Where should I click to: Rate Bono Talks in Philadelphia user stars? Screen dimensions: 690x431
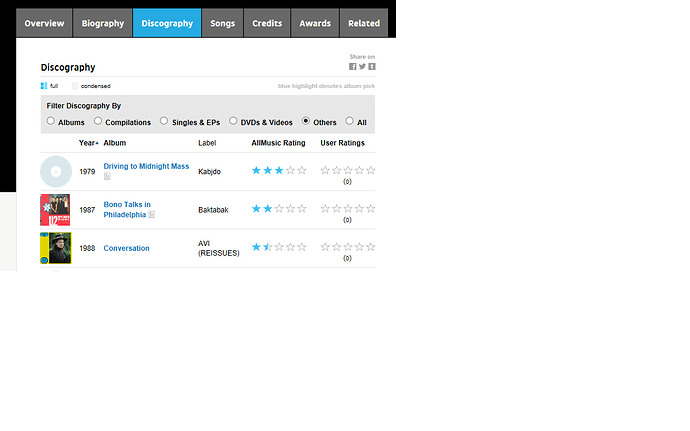tap(348, 209)
